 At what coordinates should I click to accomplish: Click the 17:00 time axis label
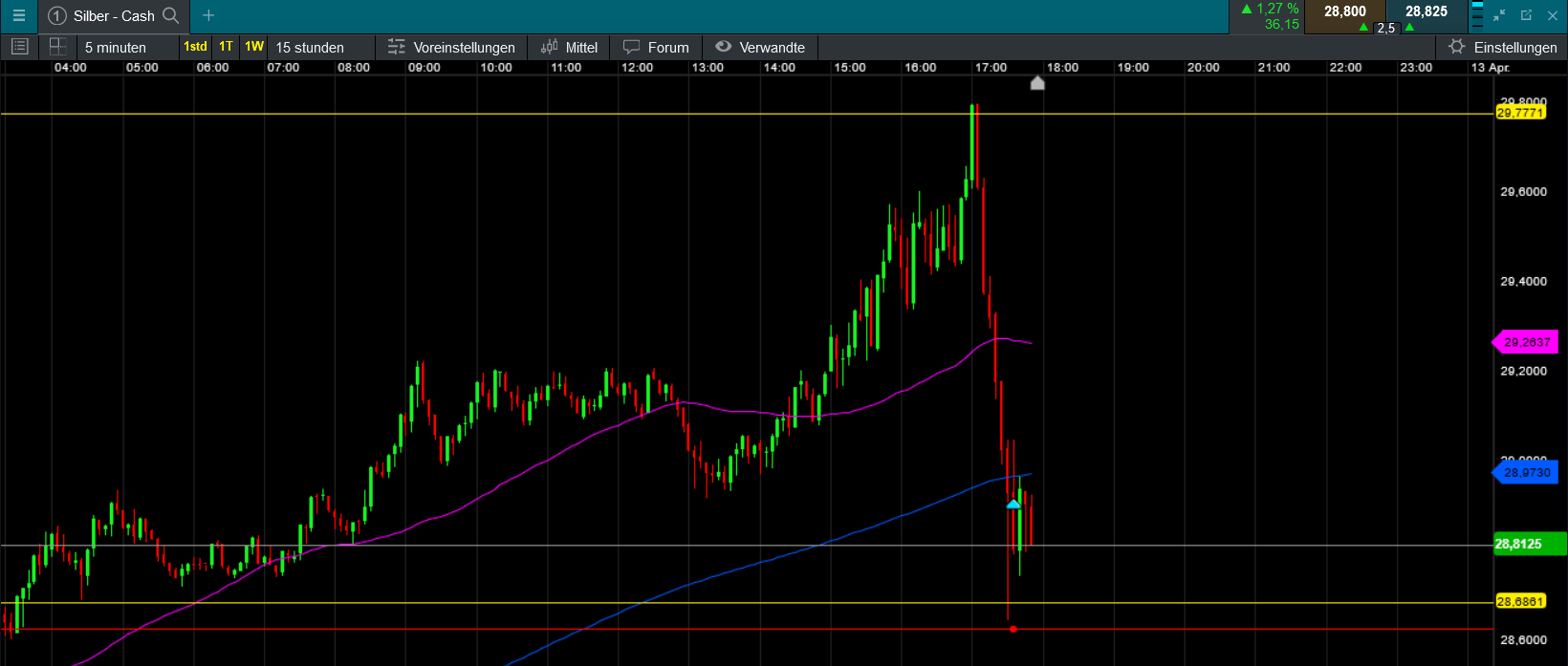991,67
